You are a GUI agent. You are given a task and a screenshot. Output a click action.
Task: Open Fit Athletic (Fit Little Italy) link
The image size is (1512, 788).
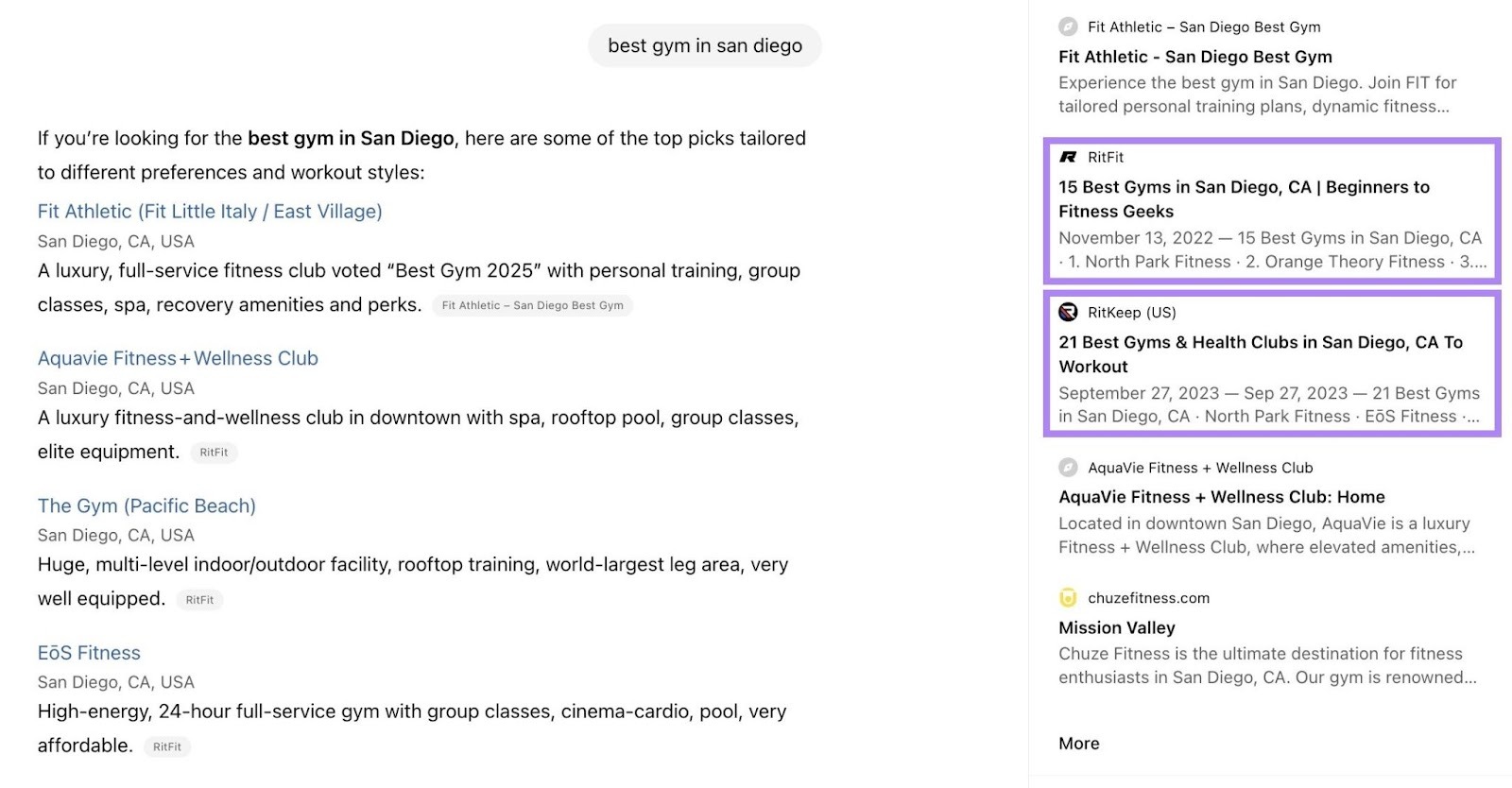(210, 211)
